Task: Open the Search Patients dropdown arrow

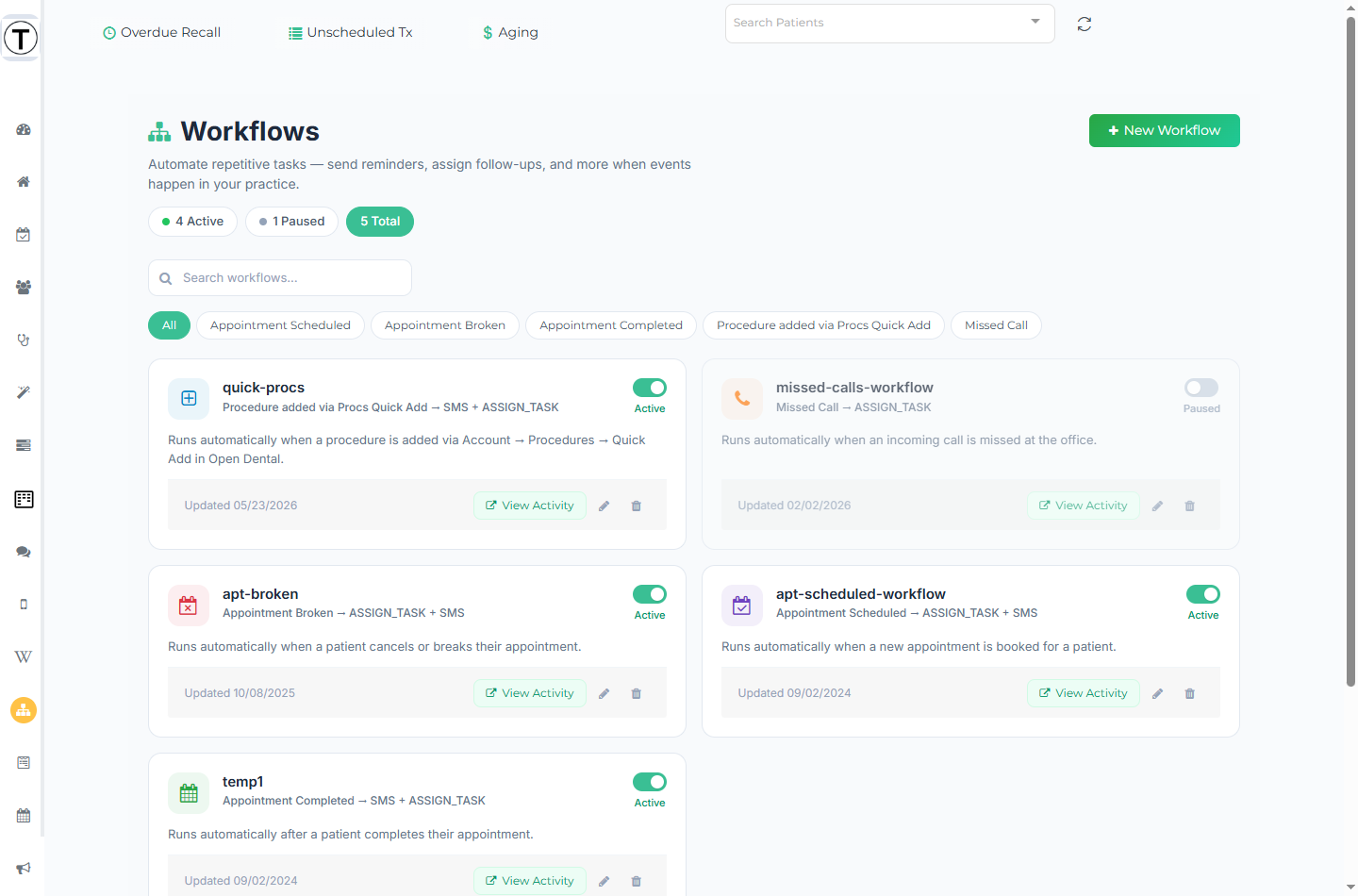Action: coord(1035,22)
